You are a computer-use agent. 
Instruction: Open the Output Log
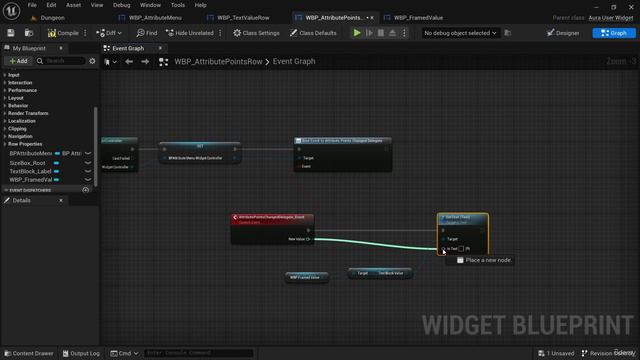coord(81,353)
